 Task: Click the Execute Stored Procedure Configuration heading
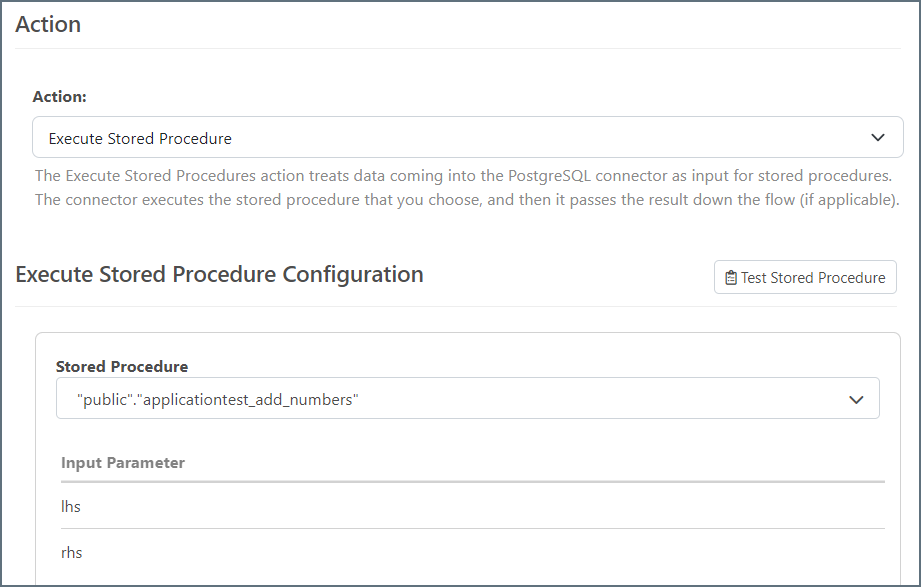point(220,274)
